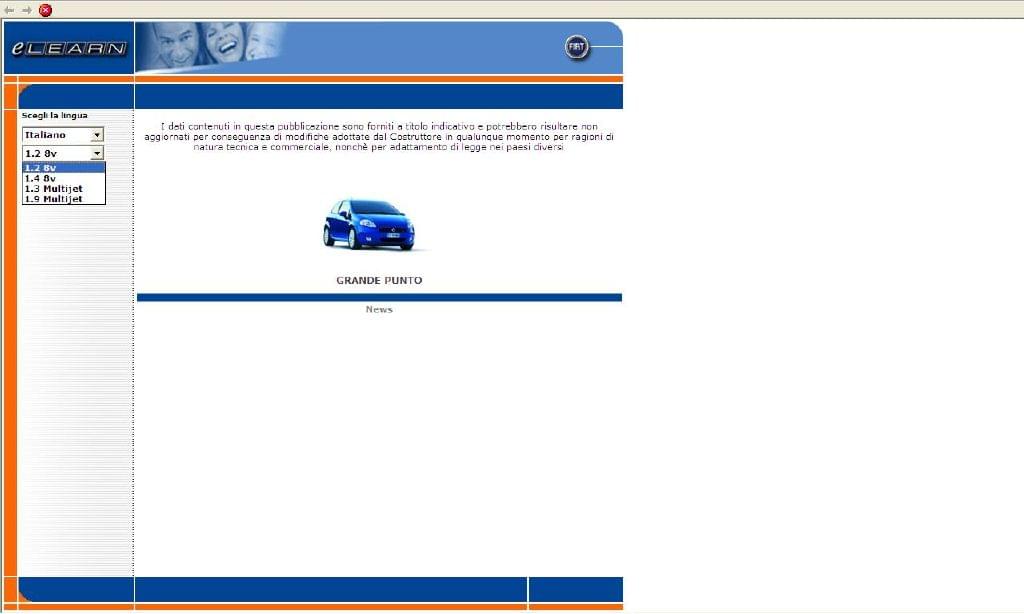Choose the 1.4 8v engine option

pyautogui.click(x=63, y=178)
